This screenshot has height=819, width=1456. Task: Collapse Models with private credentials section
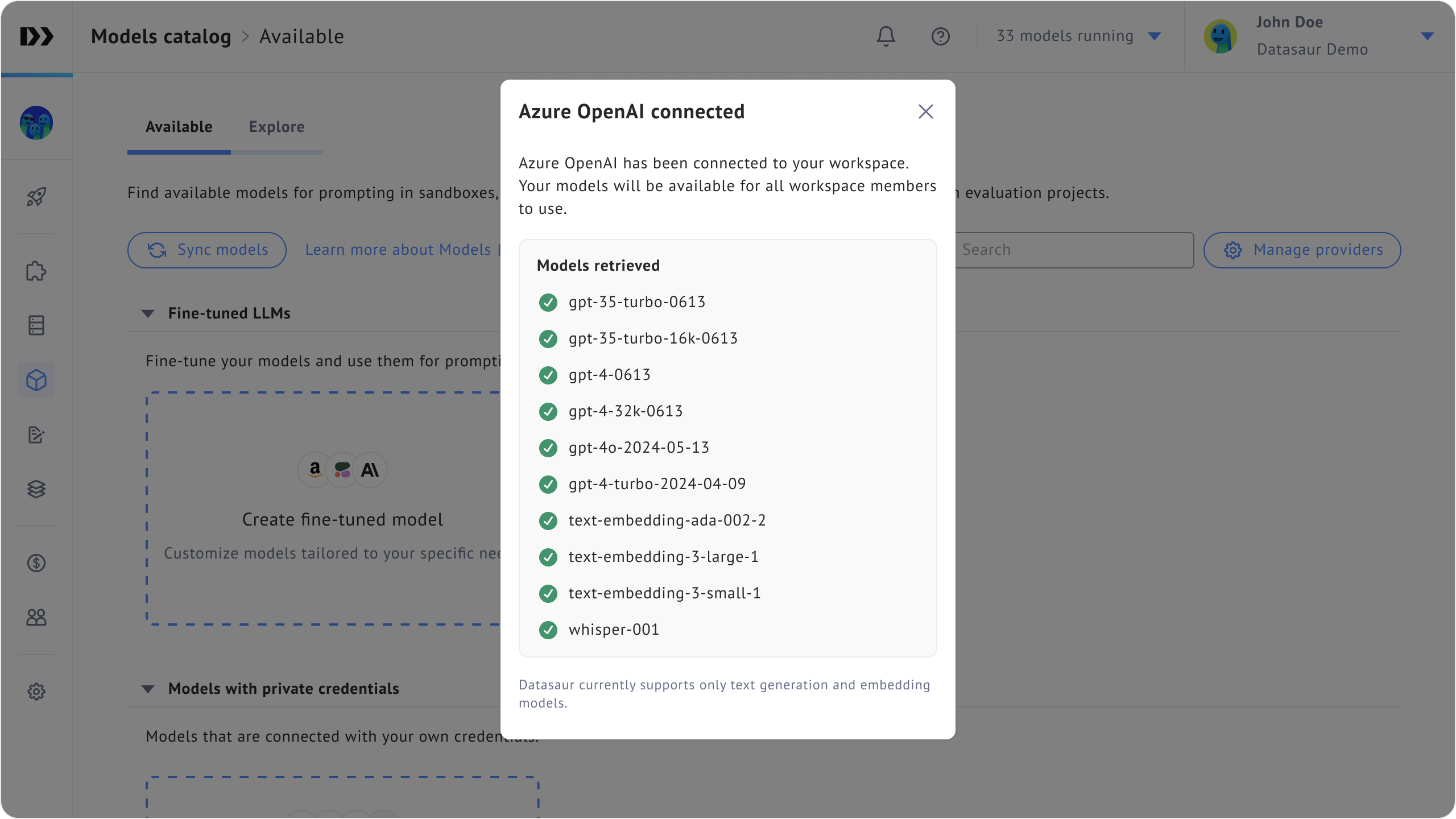point(148,689)
